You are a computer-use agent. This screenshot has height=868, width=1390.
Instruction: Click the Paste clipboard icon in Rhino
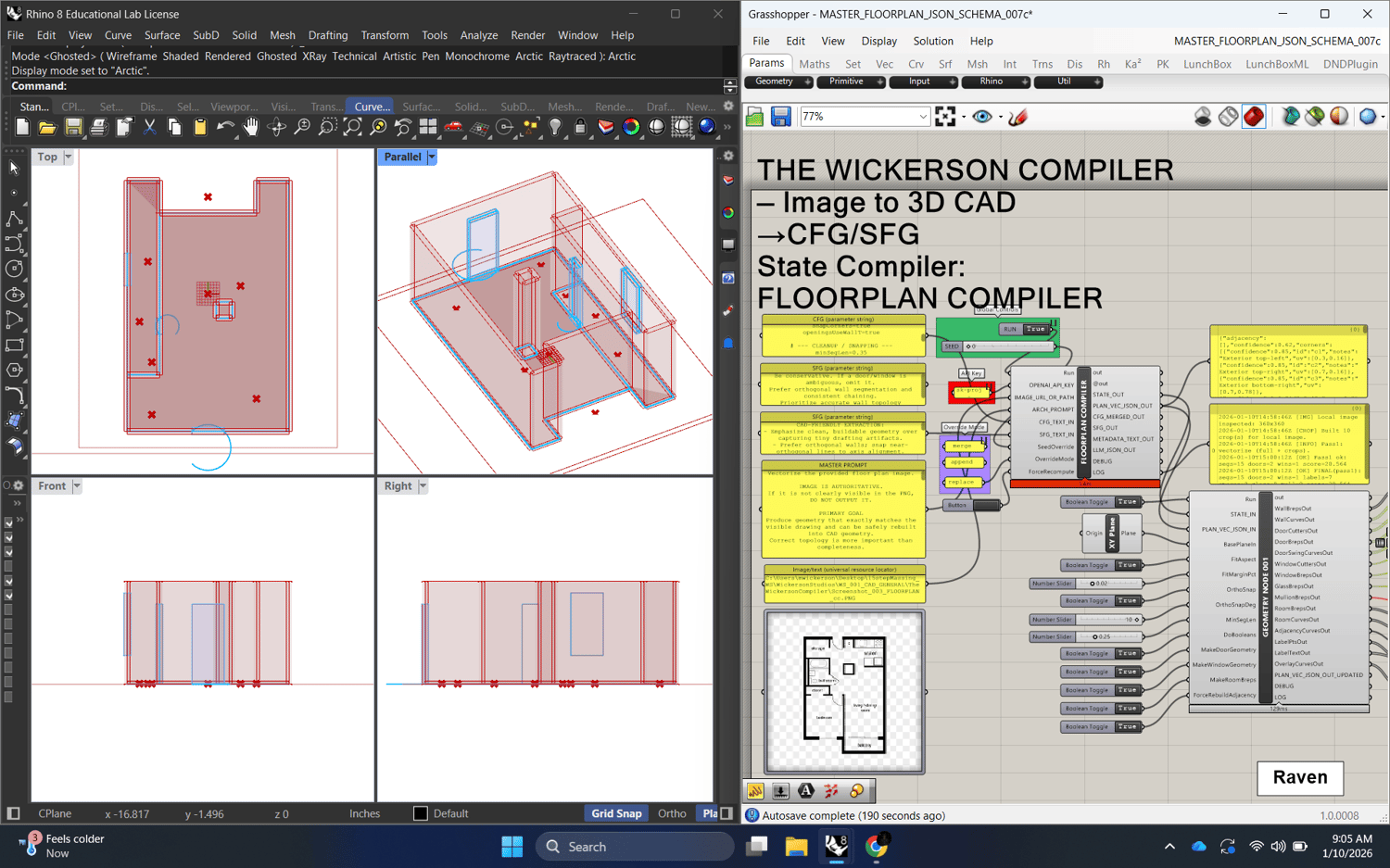point(200,128)
